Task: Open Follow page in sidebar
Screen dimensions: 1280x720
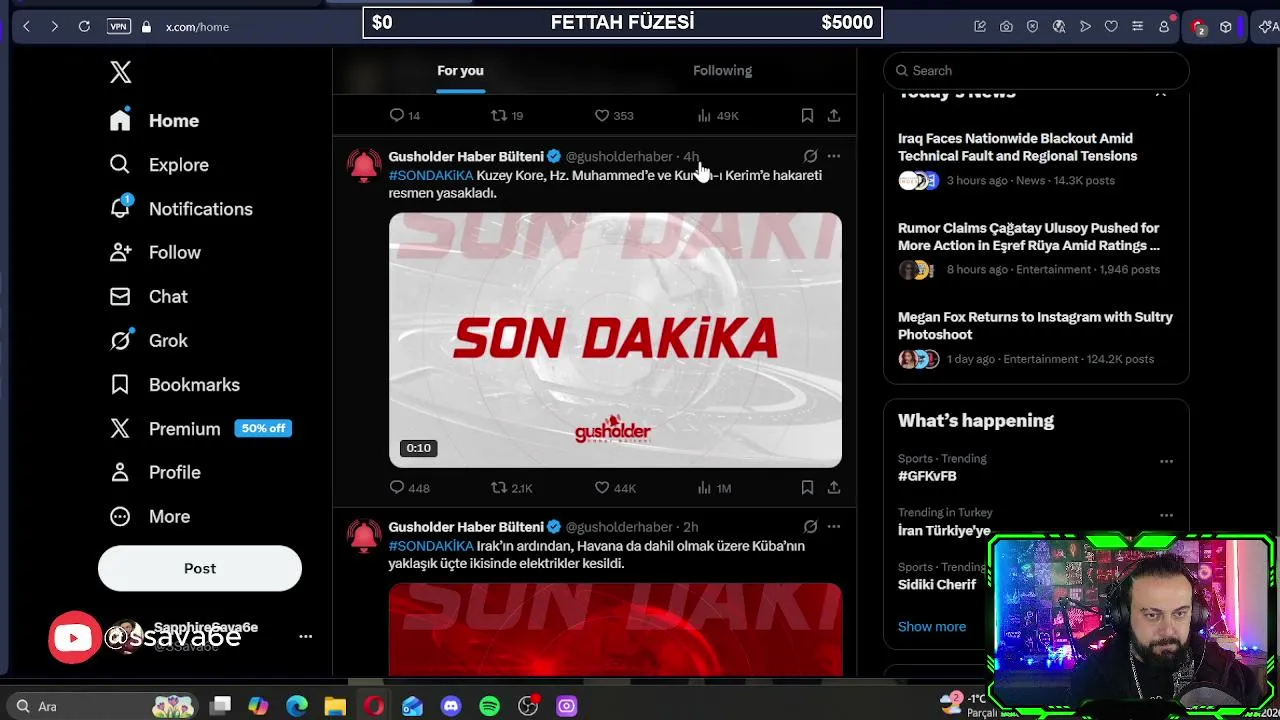Action: tap(155, 252)
